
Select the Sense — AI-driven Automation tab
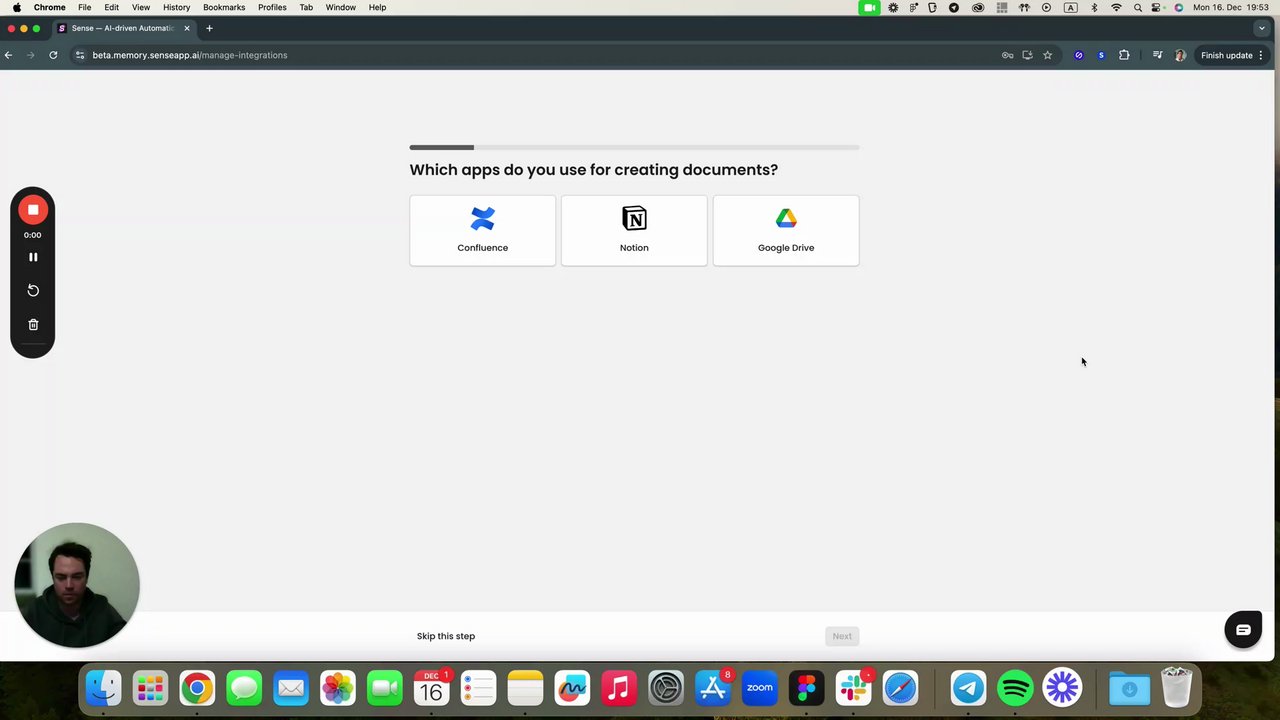(123, 28)
